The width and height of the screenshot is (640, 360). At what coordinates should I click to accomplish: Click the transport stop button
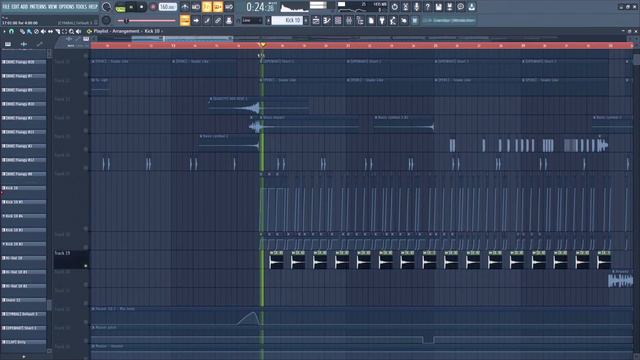click(x=142, y=7)
